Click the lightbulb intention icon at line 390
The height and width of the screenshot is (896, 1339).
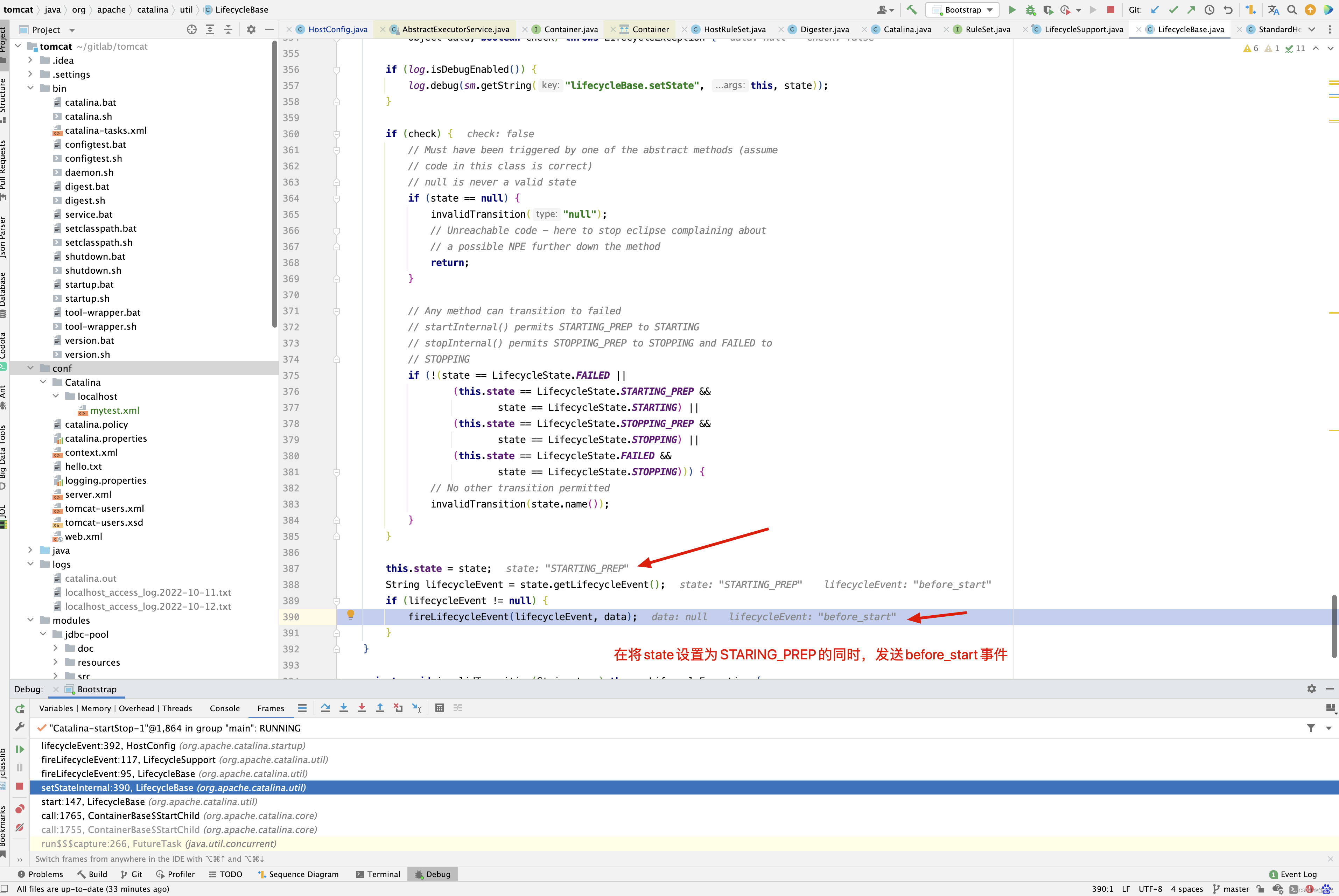351,615
